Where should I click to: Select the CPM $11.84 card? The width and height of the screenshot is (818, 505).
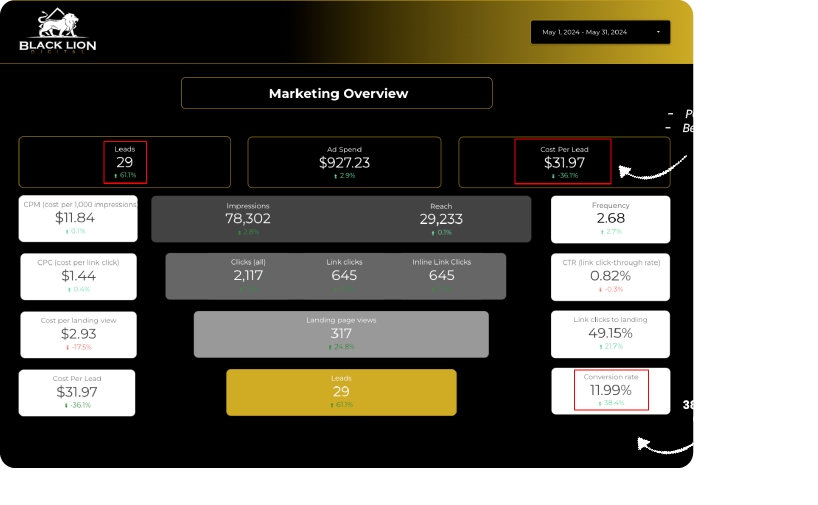point(78,219)
